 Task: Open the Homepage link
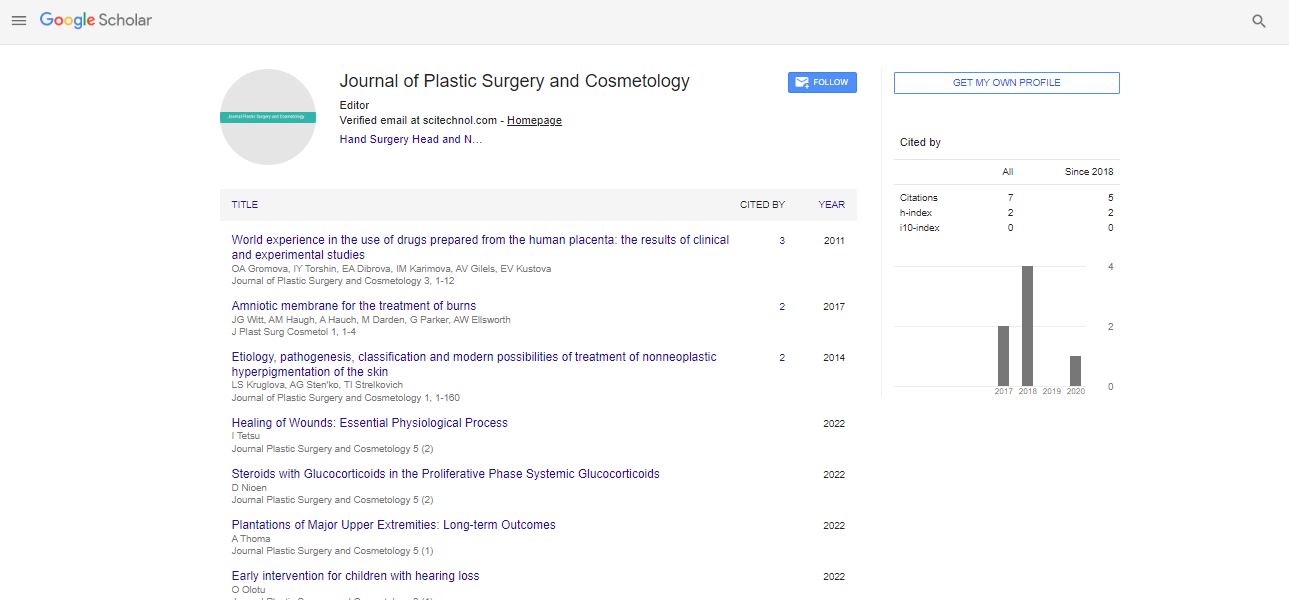[x=534, y=120]
